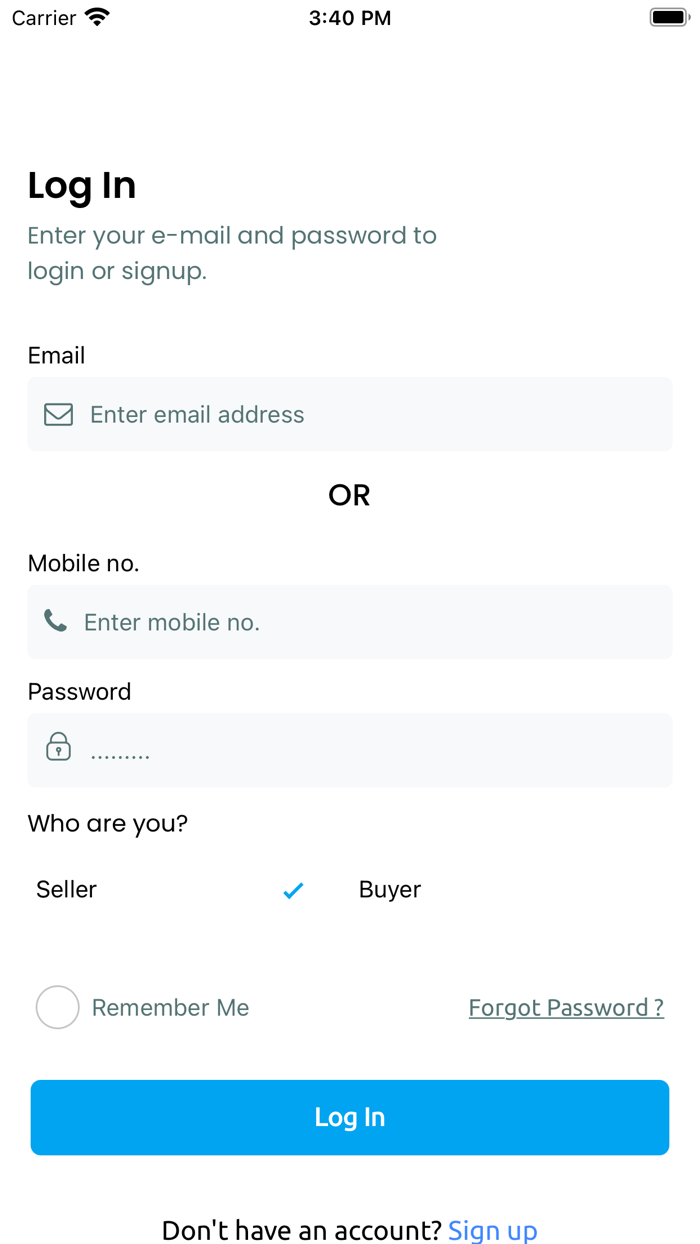Click the Log In page heading
The image size is (700, 1244).
point(81,185)
